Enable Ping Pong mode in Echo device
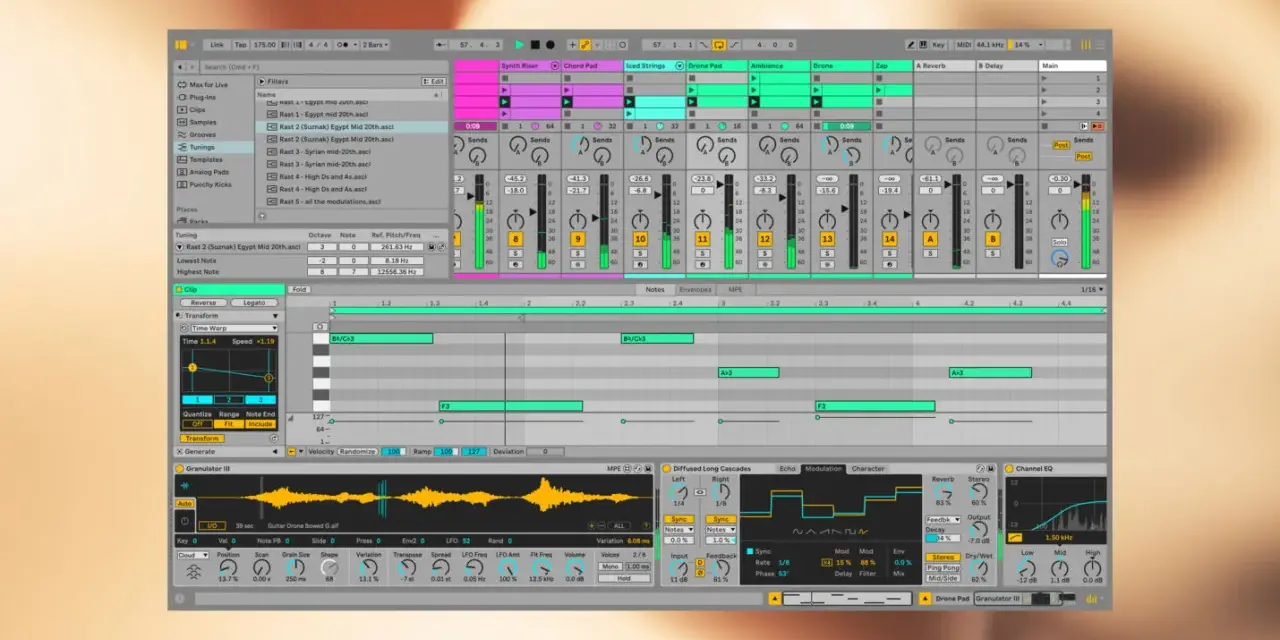Screen dimensions: 1280x640 (943, 568)
